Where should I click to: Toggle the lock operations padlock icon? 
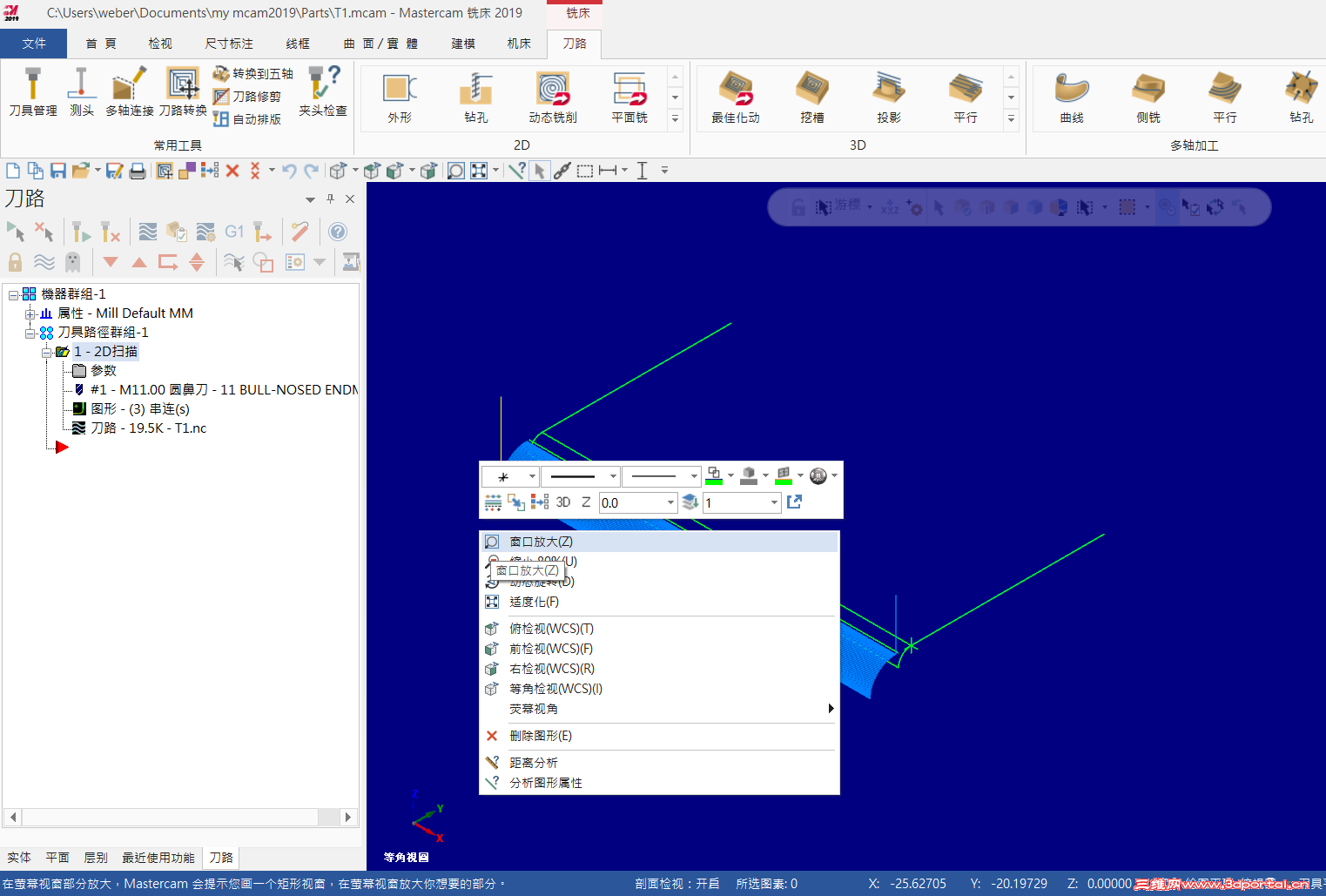pyautogui.click(x=15, y=262)
